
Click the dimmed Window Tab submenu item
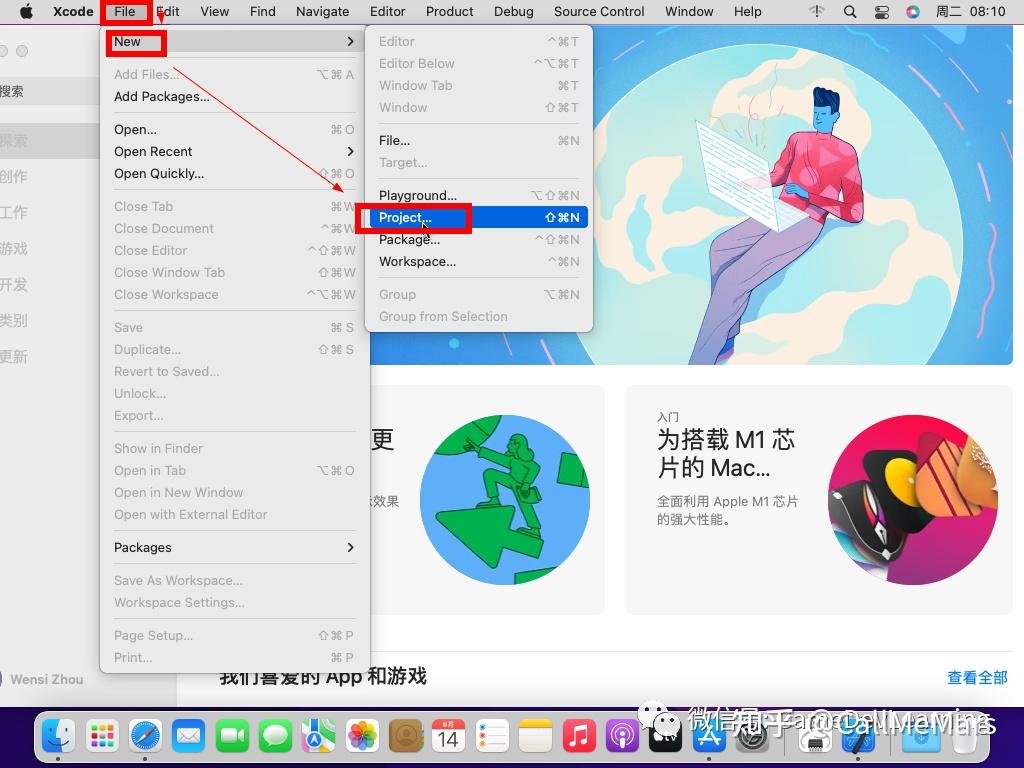click(x=479, y=86)
